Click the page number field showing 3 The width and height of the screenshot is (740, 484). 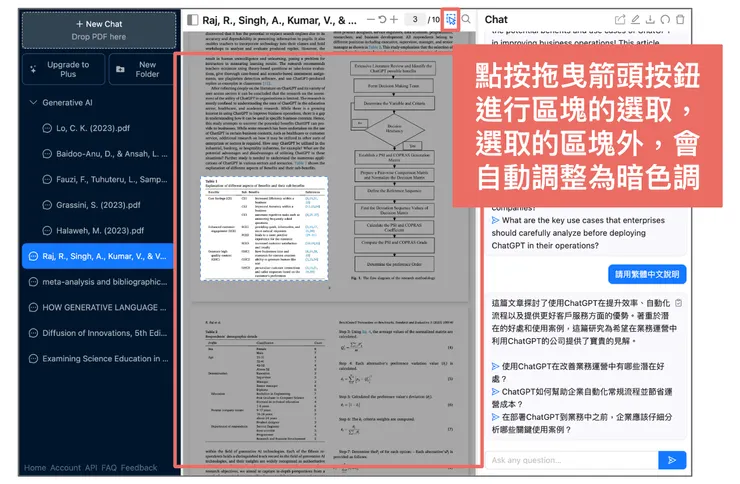pos(414,19)
